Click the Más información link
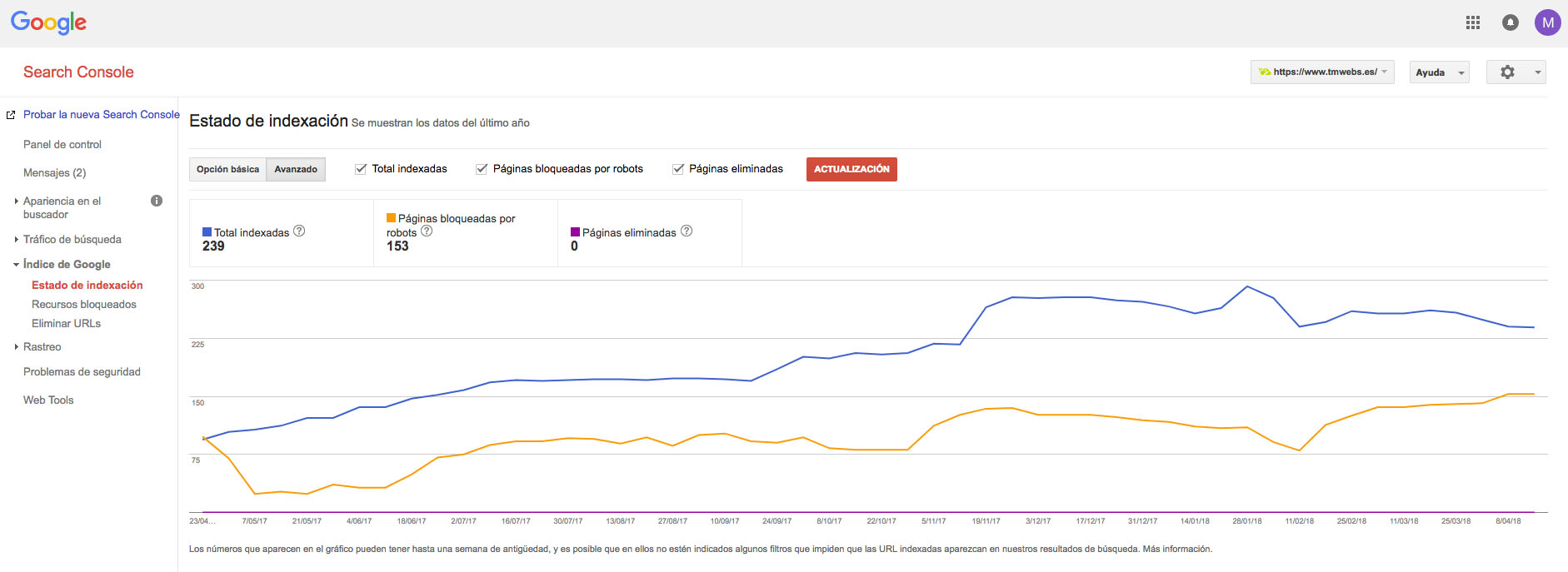 1177,549
